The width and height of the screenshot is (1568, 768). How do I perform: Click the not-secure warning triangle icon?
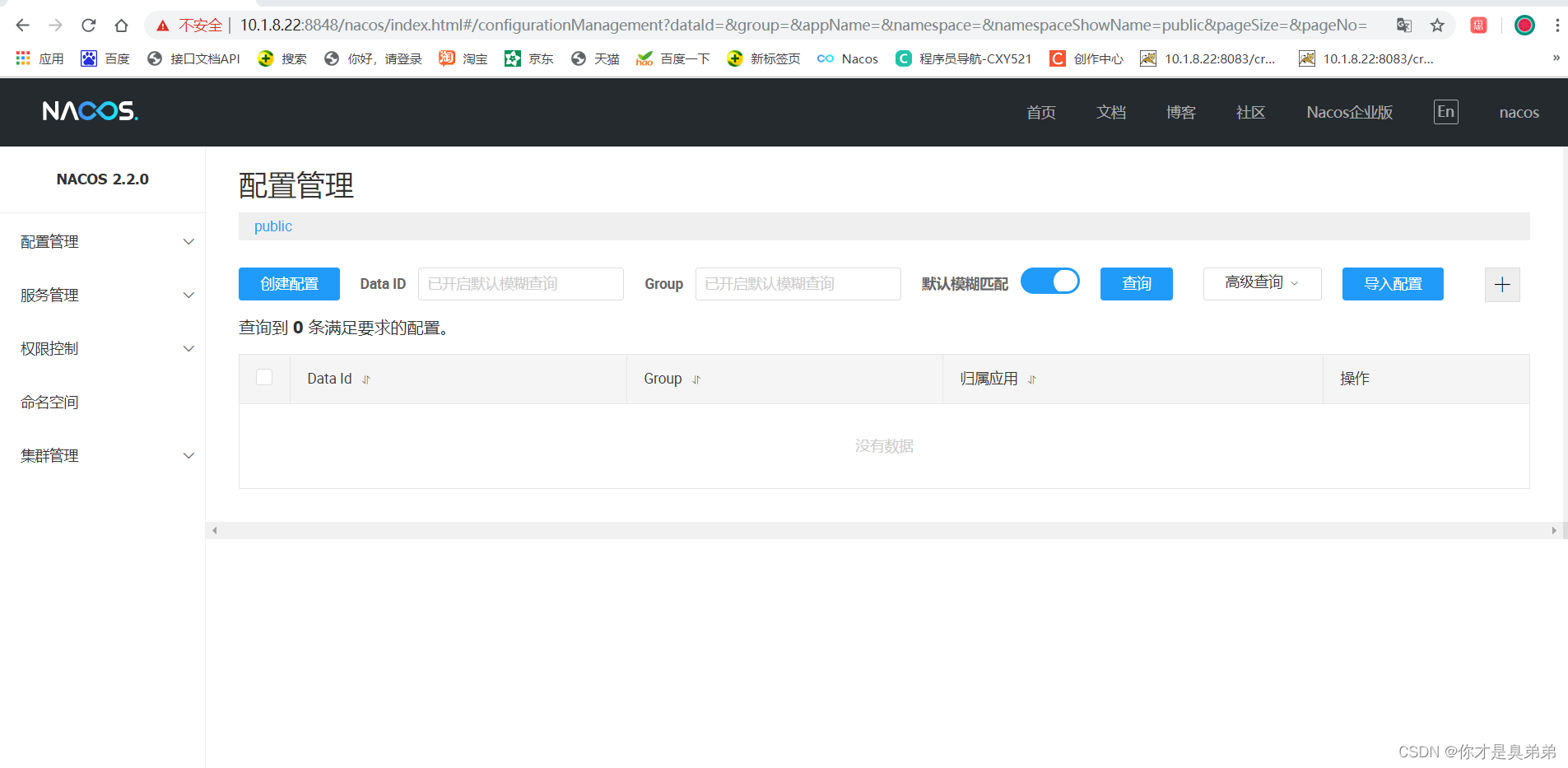pos(163,26)
